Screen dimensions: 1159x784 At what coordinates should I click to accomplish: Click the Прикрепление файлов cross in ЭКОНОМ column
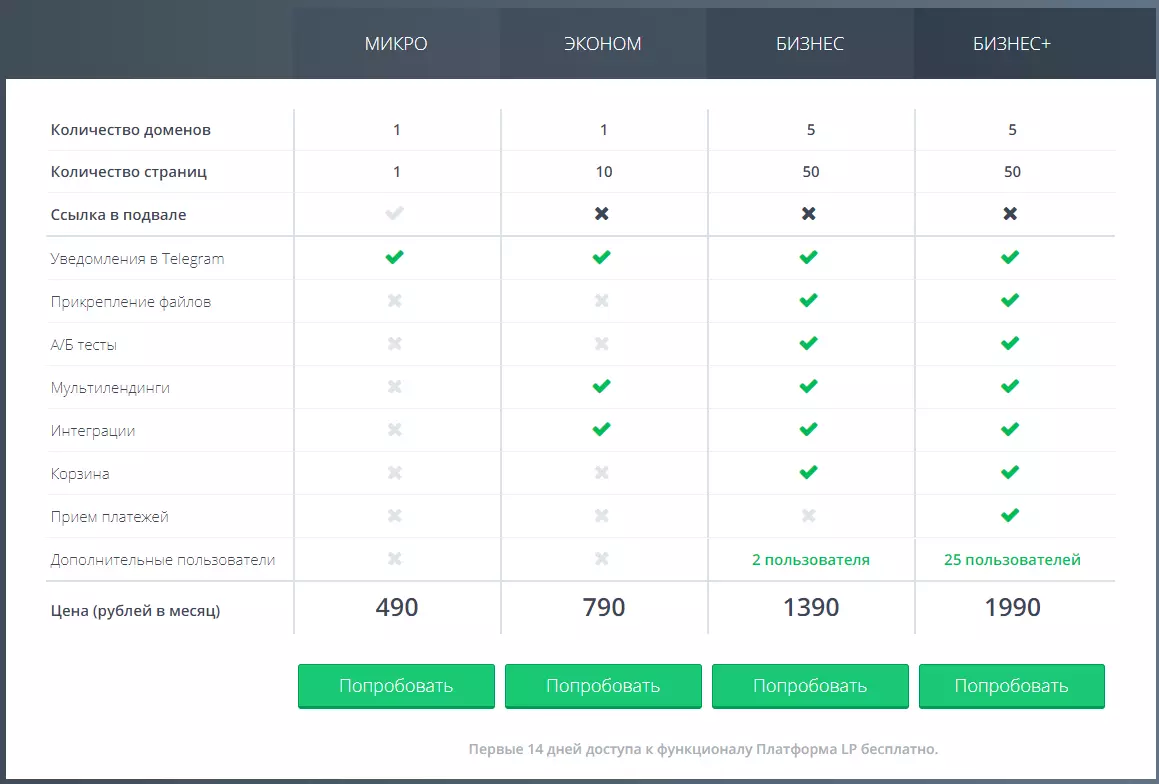602,301
